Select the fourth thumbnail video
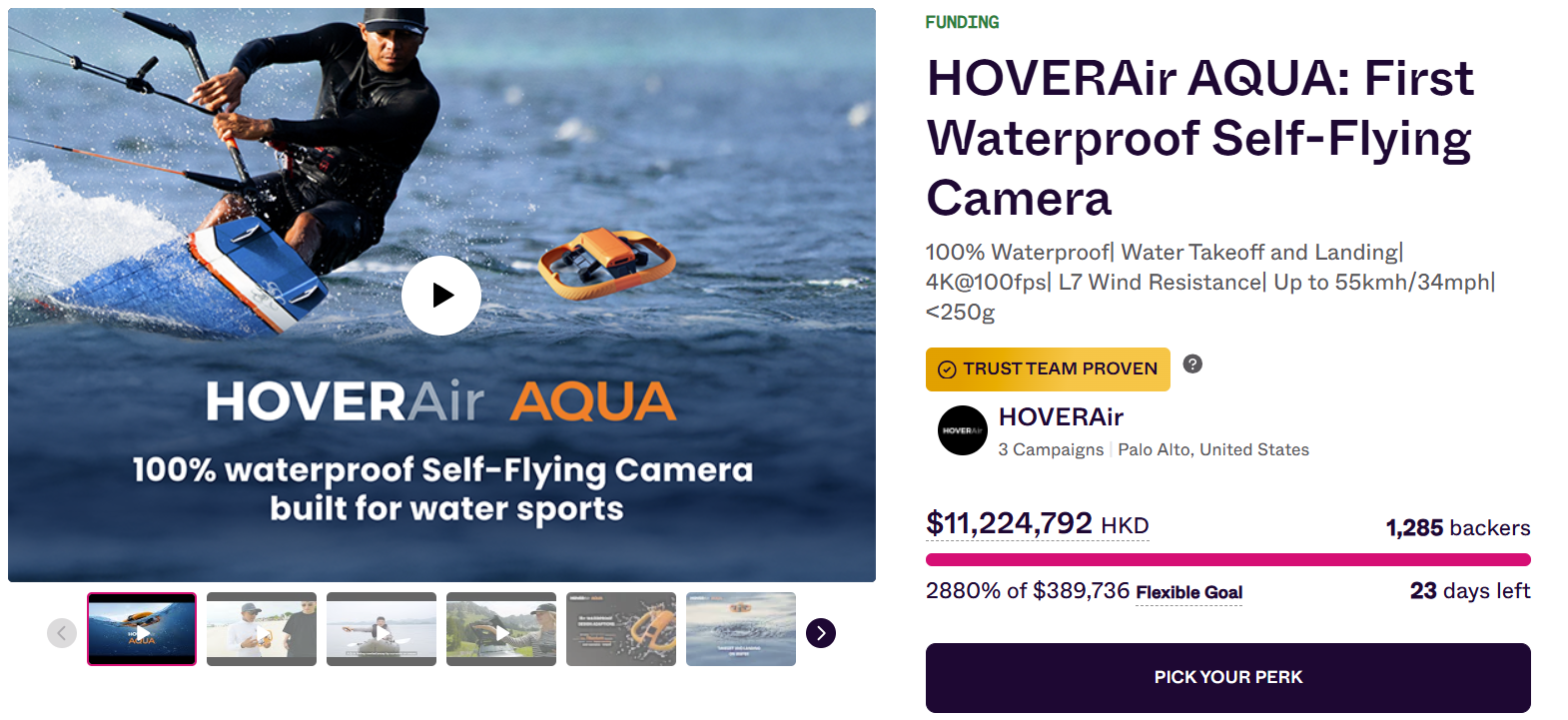1568x720 pixels. pyautogui.click(x=501, y=629)
